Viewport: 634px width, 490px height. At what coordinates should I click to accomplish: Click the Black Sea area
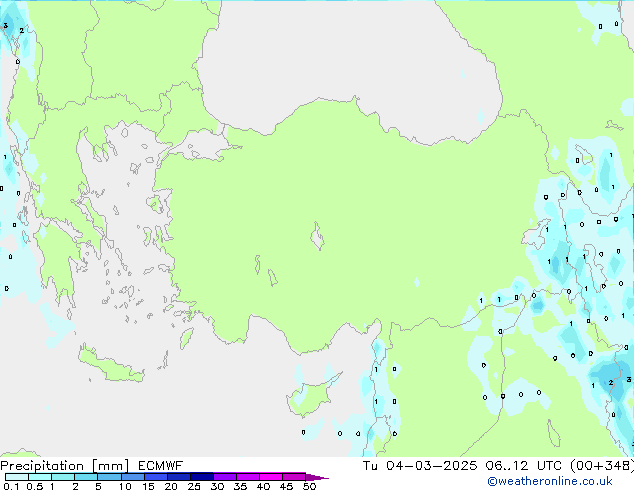(x=350, y=50)
